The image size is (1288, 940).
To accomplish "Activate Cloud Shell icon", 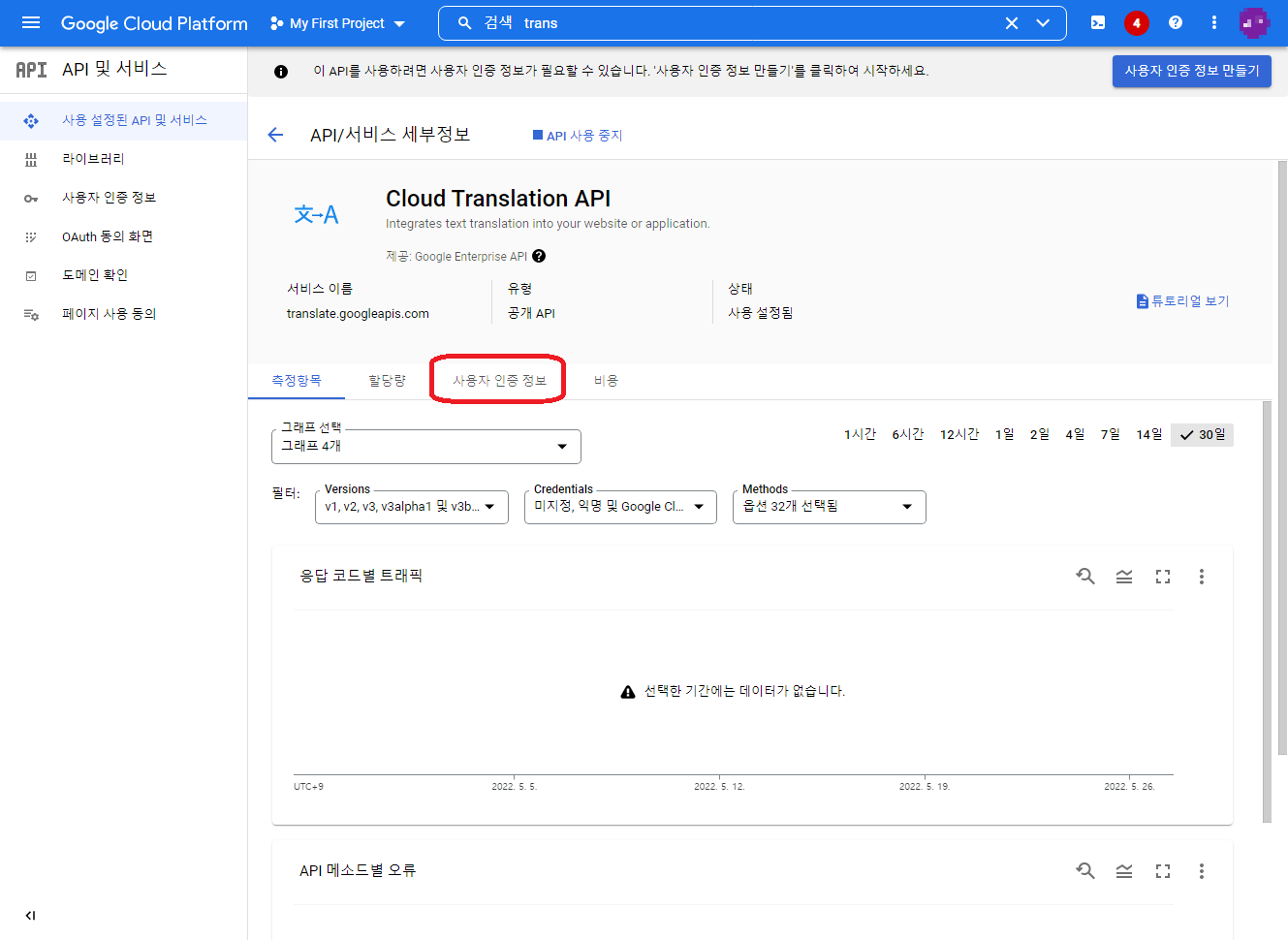I will pyautogui.click(x=1098, y=22).
